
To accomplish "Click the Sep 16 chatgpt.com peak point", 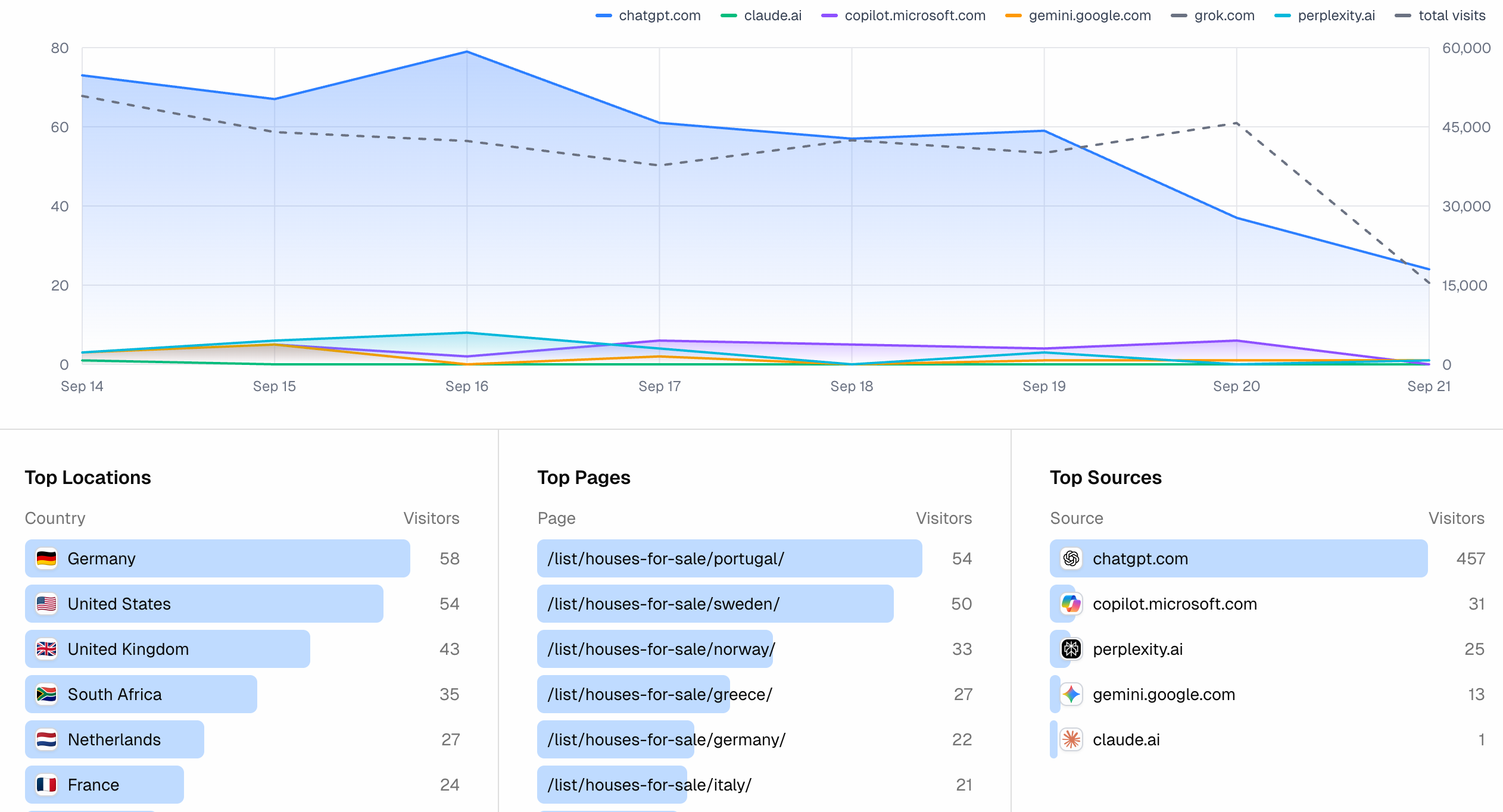I will 467,52.
